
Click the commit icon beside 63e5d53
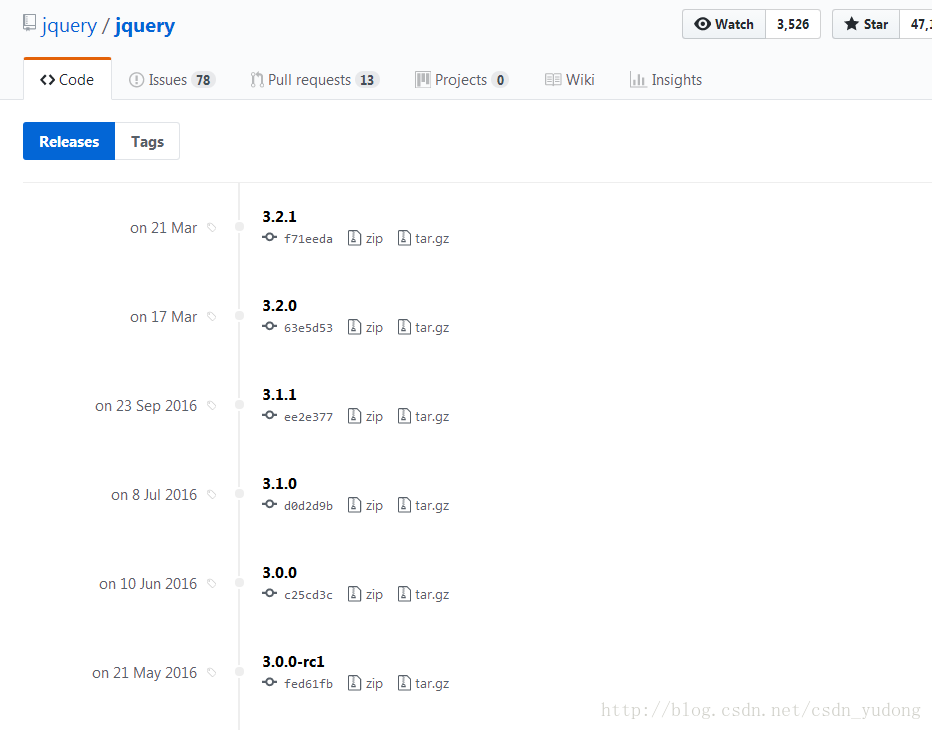click(x=269, y=326)
